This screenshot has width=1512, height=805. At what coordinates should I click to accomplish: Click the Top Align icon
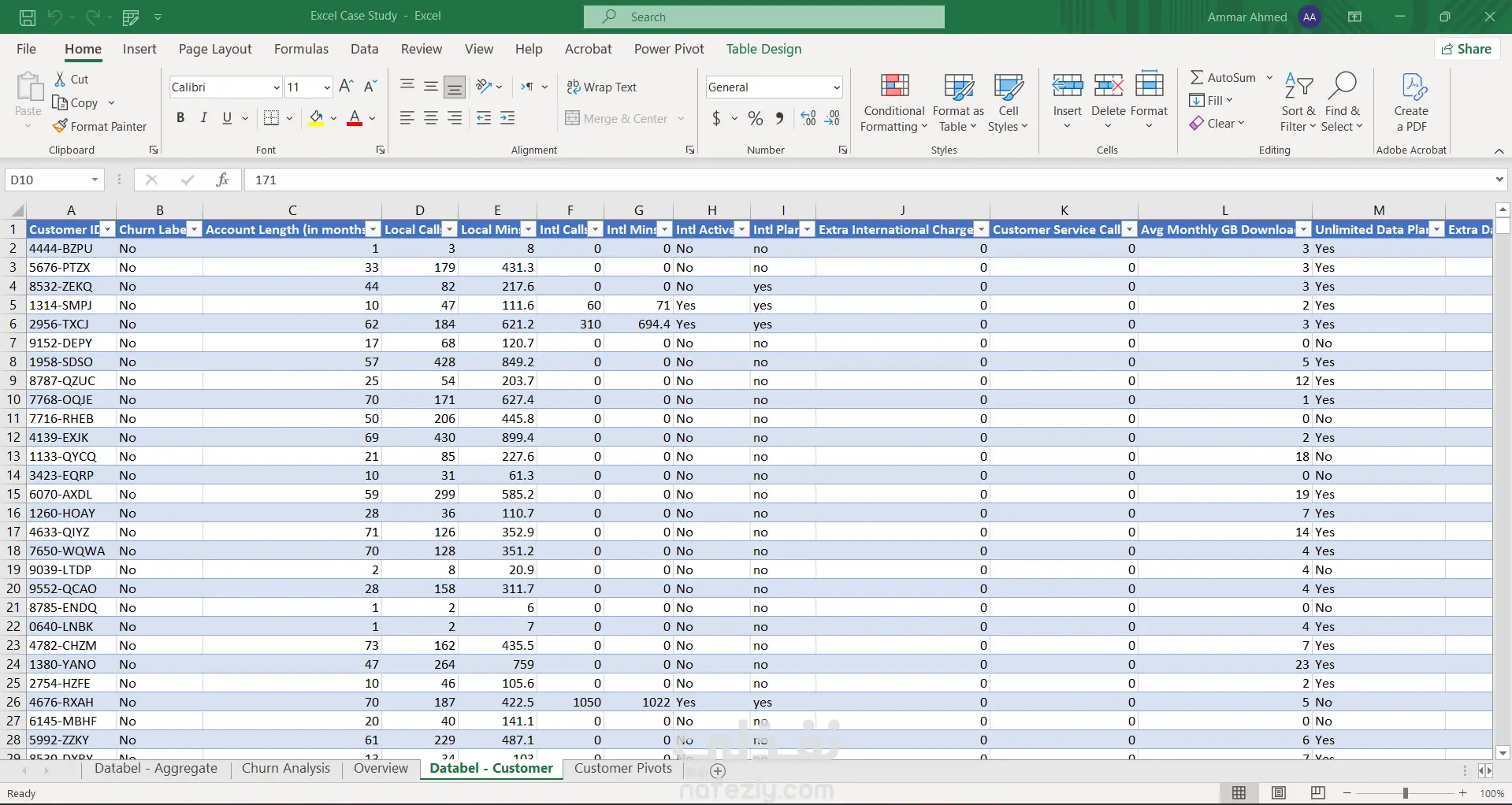click(407, 86)
